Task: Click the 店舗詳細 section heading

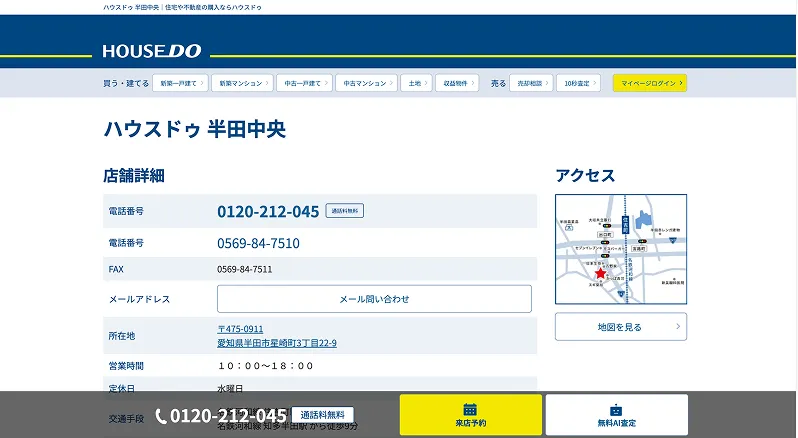Action: point(134,176)
